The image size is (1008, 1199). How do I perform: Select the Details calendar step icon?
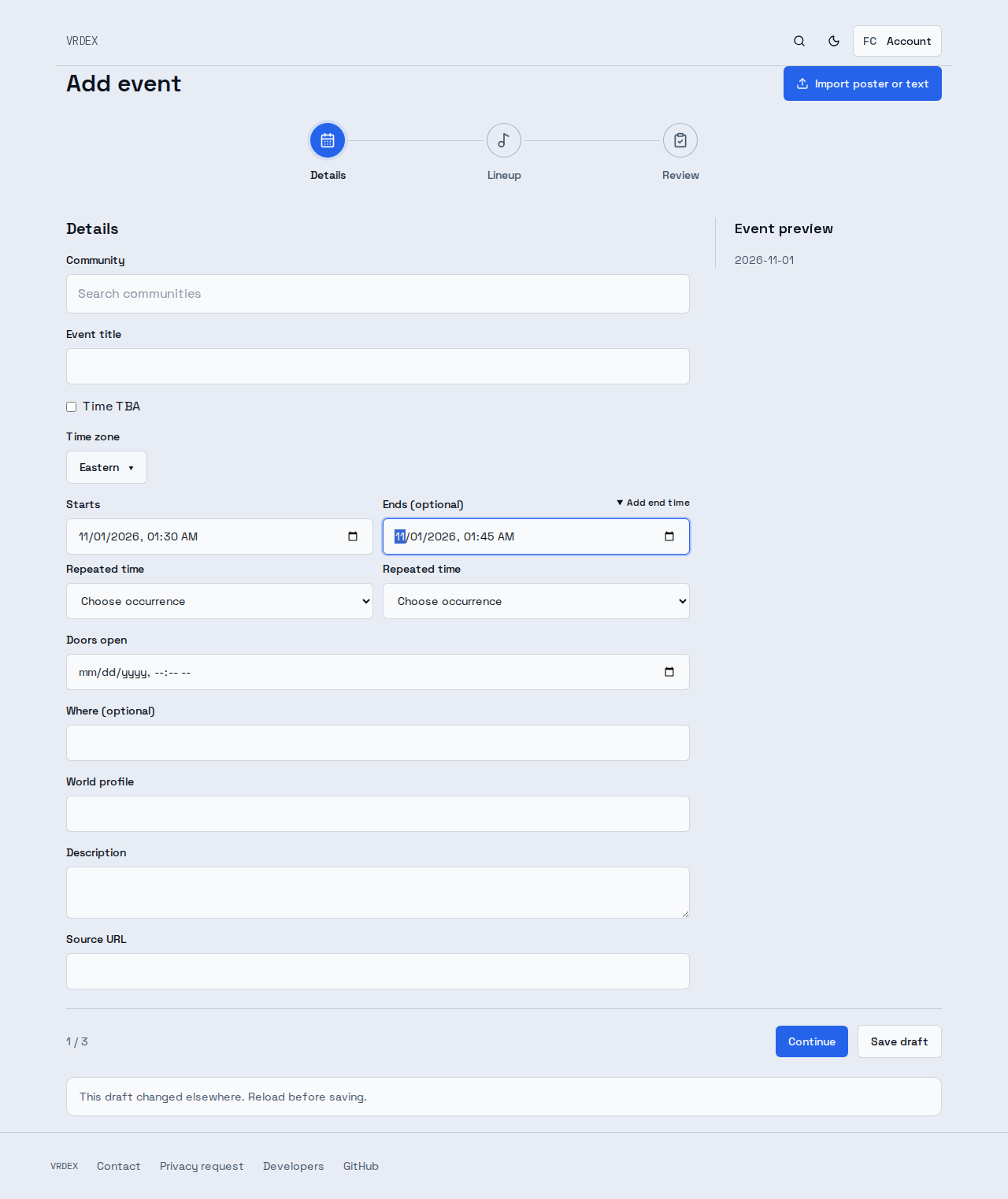coord(328,141)
